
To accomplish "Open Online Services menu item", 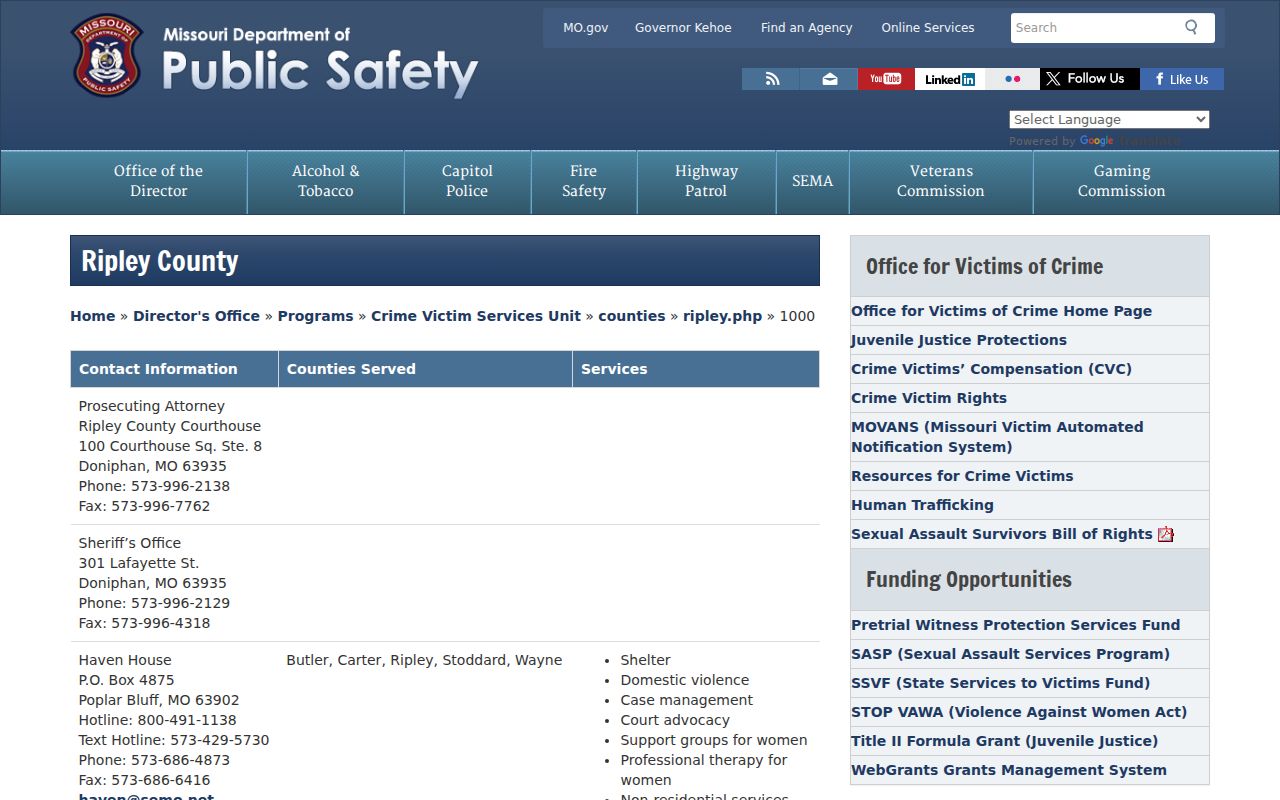I will point(928,28).
